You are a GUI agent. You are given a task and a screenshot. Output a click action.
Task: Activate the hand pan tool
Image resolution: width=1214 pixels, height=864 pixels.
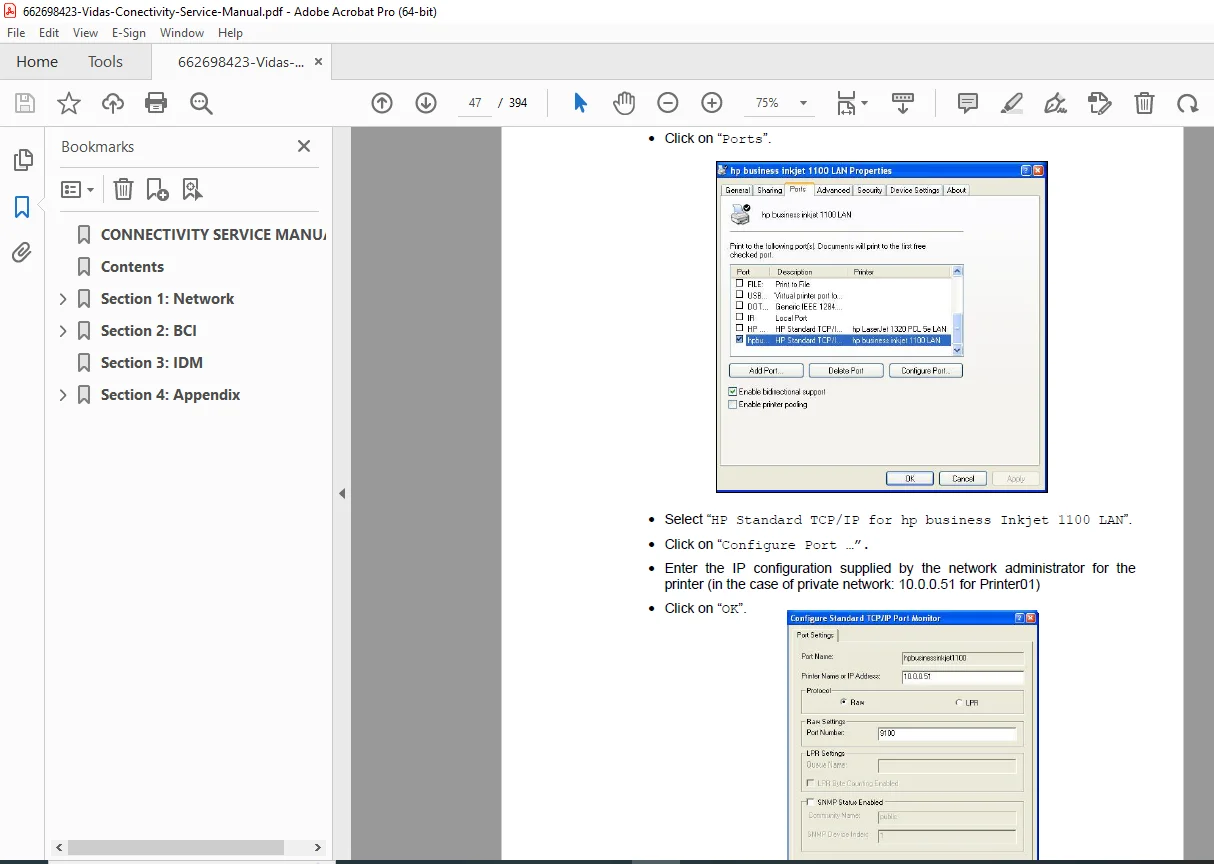click(x=624, y=103)
